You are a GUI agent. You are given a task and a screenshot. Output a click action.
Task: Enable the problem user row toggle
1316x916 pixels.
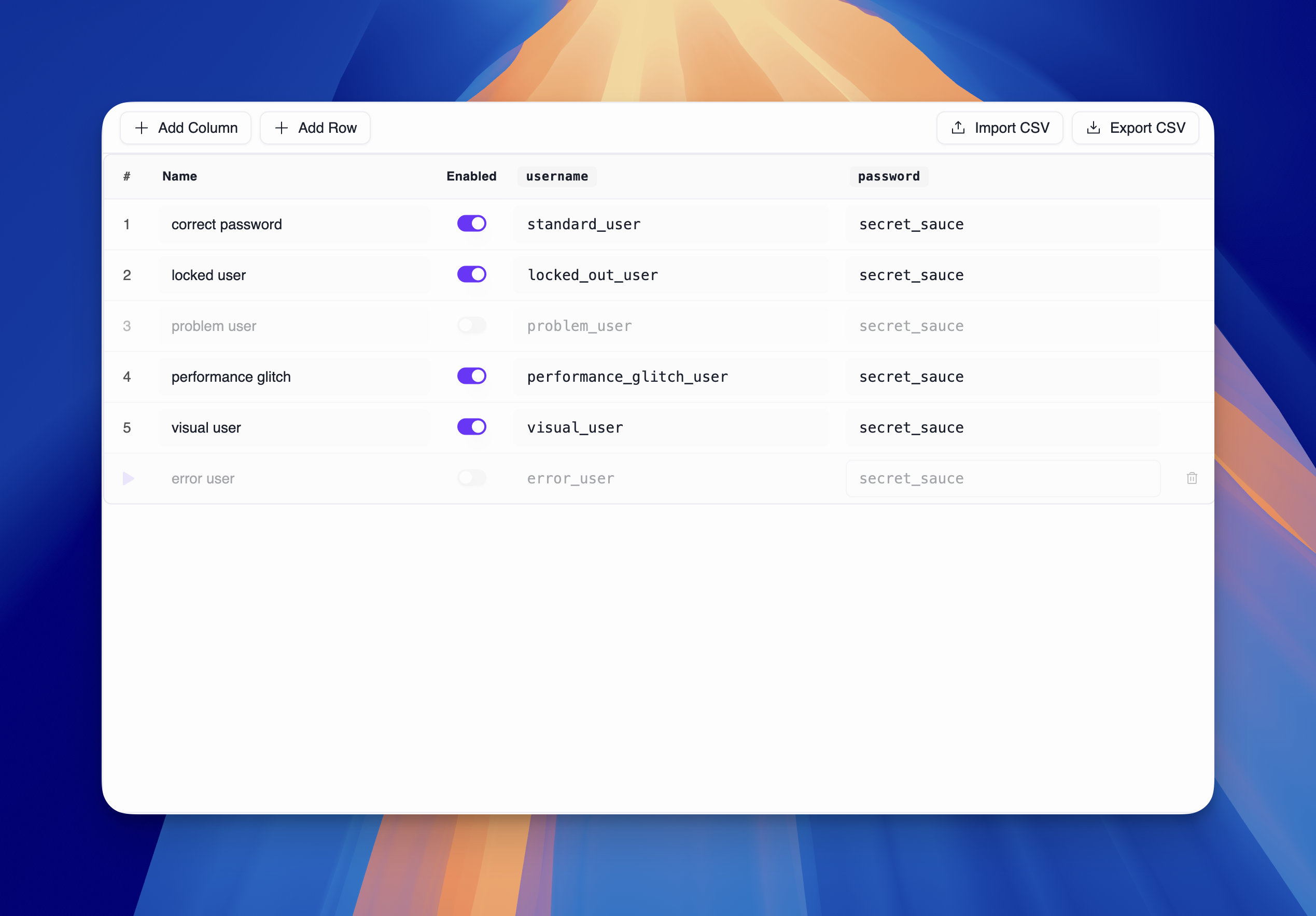471,326
